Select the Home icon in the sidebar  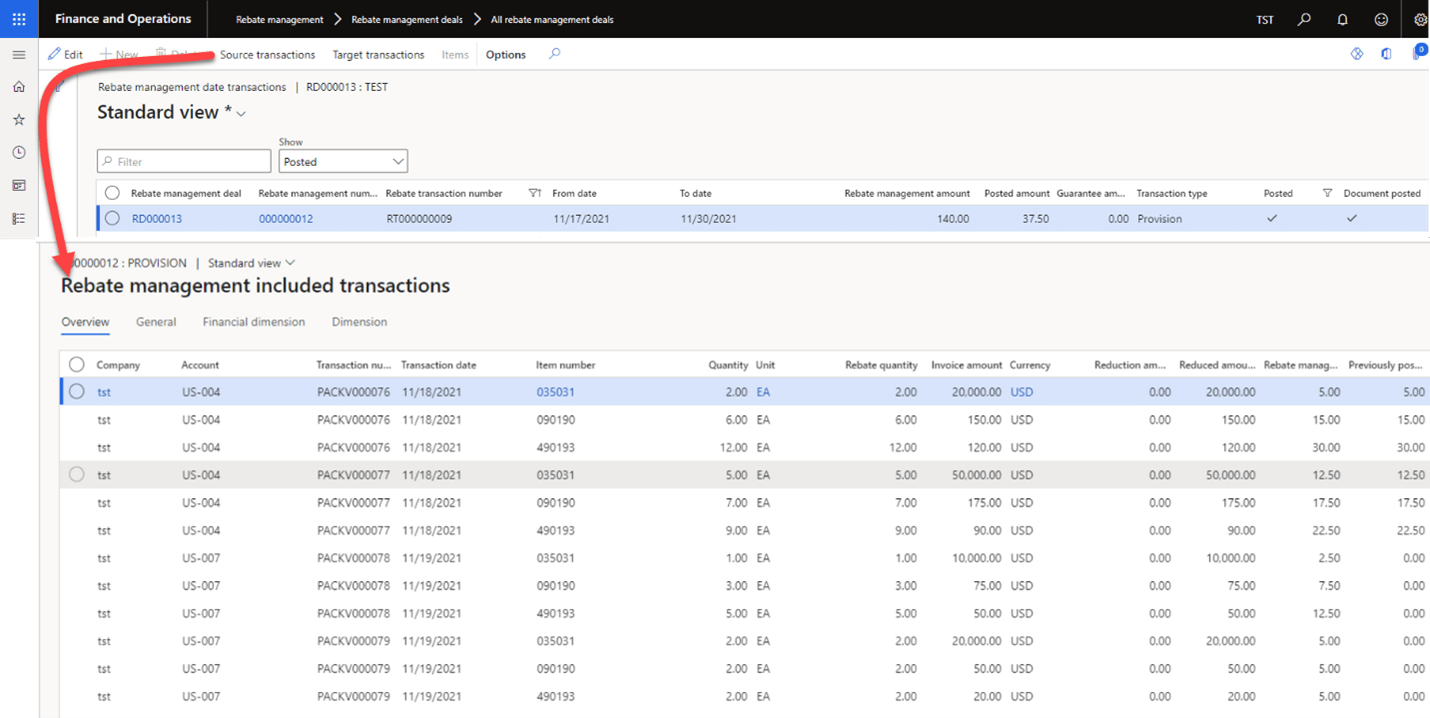(x=18, y=86)
